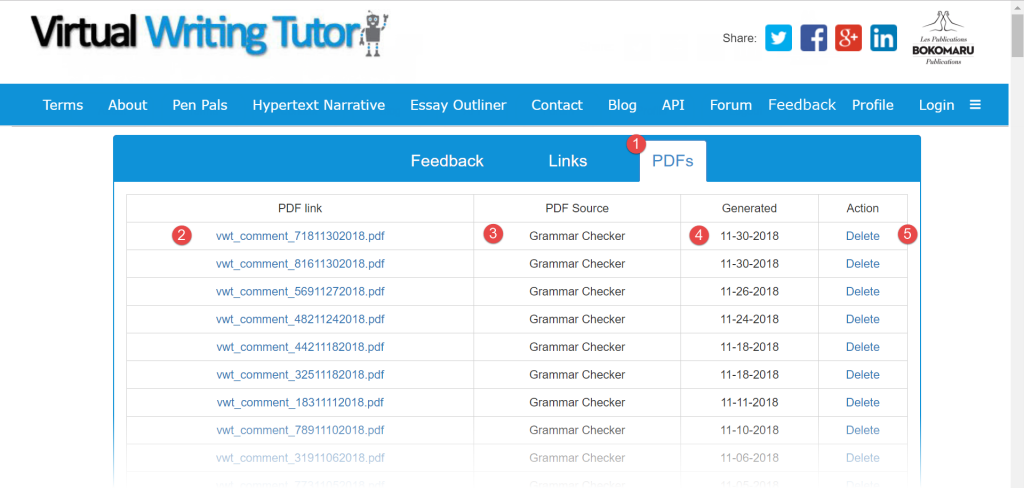Select Grammar Checker cell in 11-26-2018 row

pyautogui.click(x=577, y=291)
